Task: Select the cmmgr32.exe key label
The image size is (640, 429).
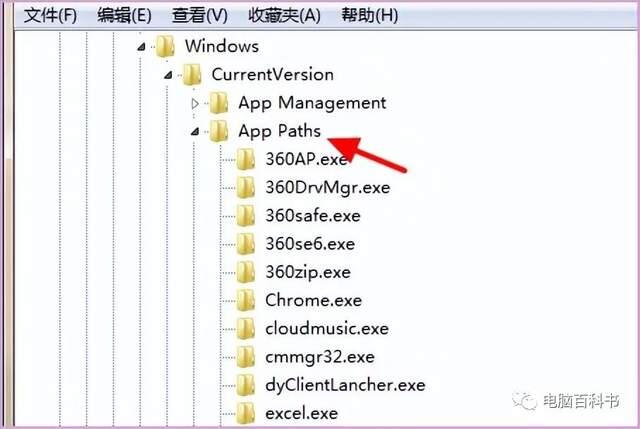Action: [320, 358]
